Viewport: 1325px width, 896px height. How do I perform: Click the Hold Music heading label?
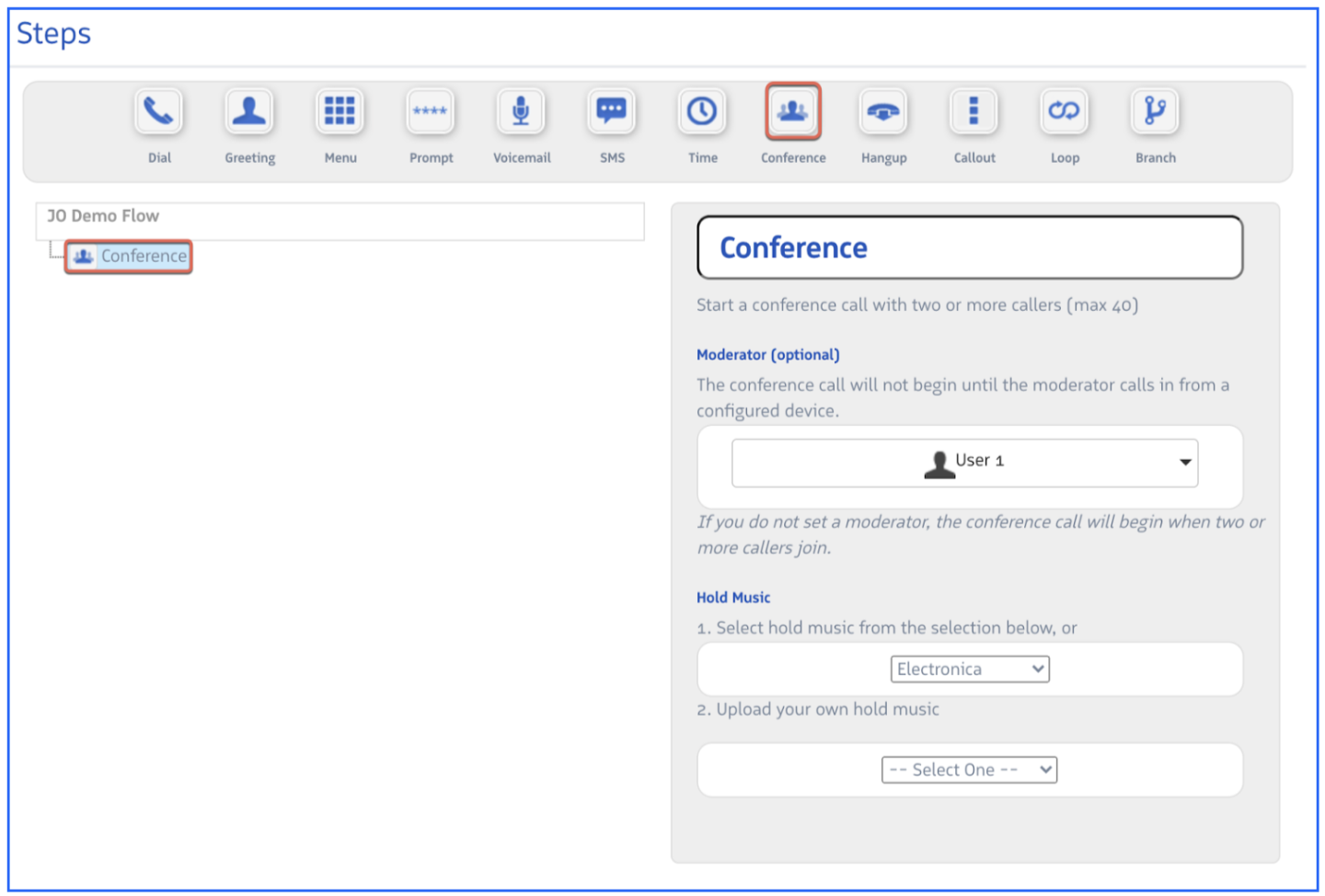point(733,598)
